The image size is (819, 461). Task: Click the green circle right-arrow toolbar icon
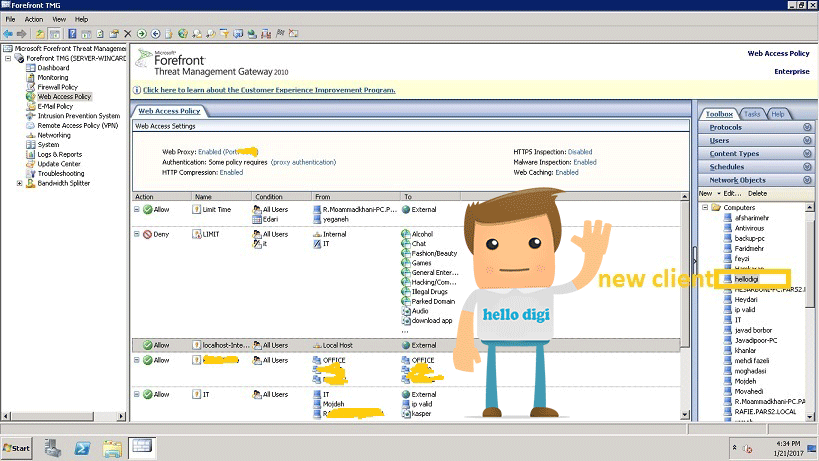(x=142, y=34)
